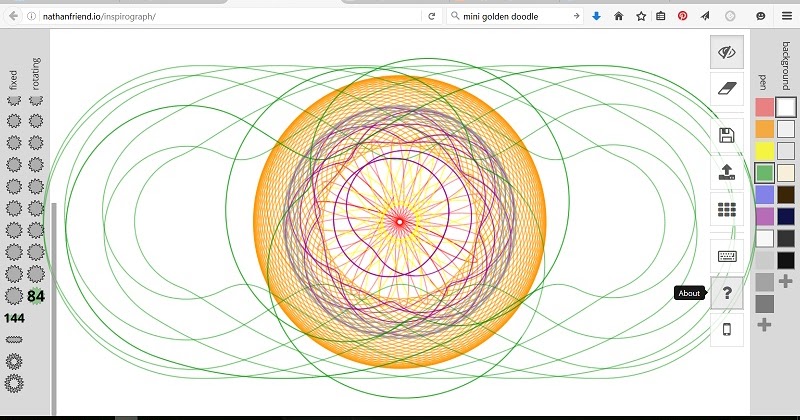This screenshot has height=420, width=800.
Task: Add a custom background color with plus
Action: pos(786,281)
